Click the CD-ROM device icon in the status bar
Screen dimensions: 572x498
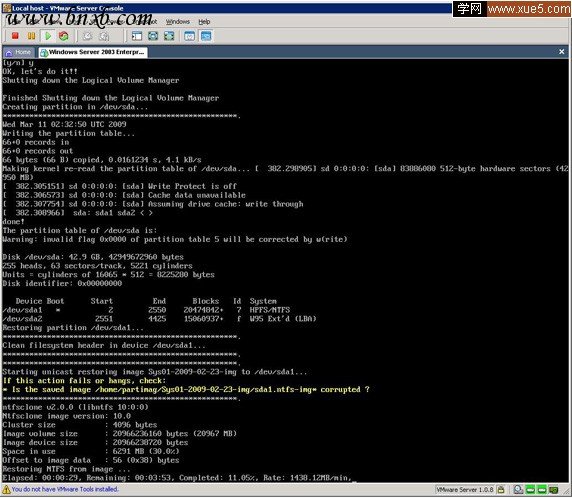click(518, 490)
